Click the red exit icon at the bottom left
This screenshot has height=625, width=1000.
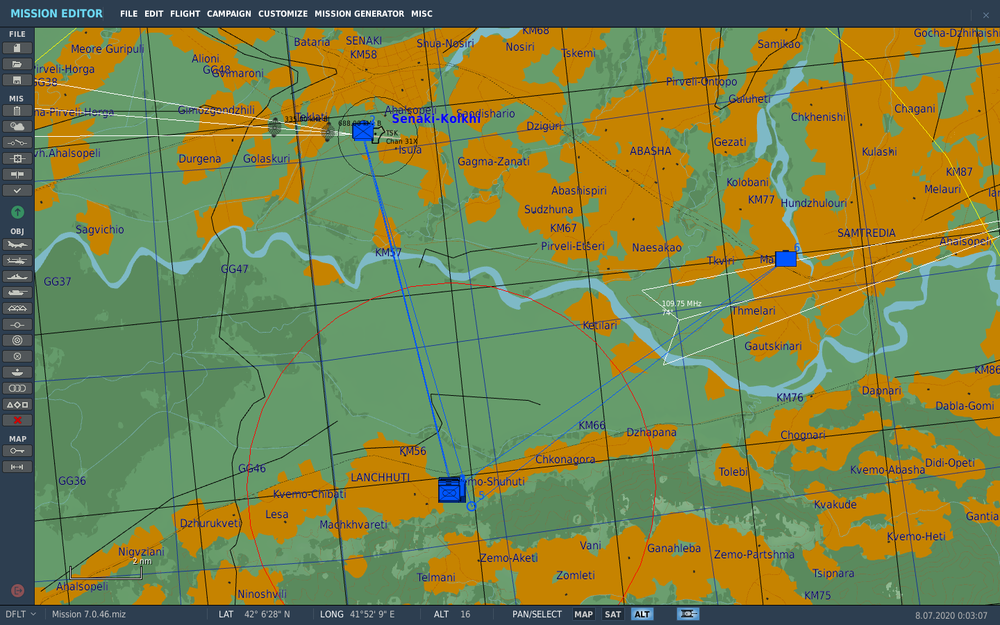point(17,591)
